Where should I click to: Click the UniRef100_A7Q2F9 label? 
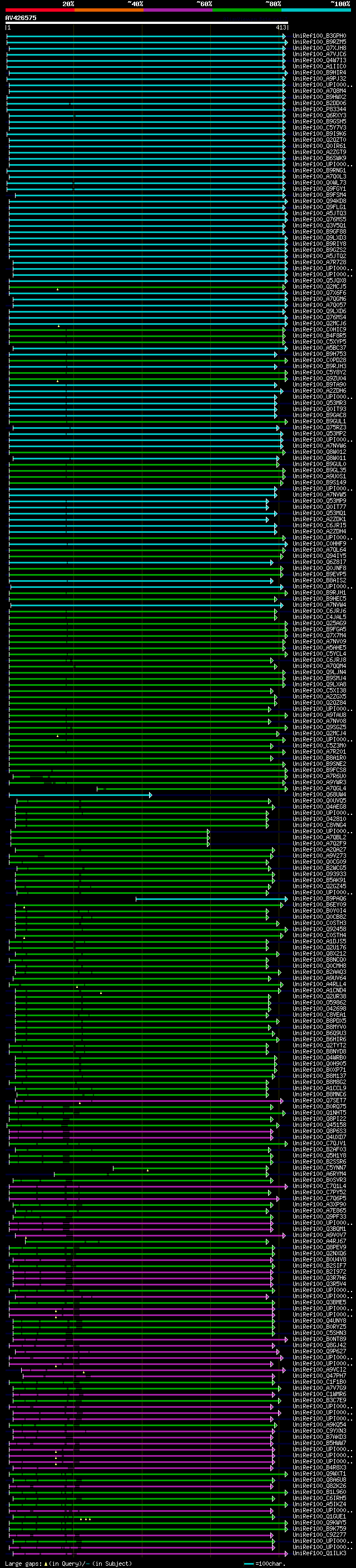tap(319, 843)
